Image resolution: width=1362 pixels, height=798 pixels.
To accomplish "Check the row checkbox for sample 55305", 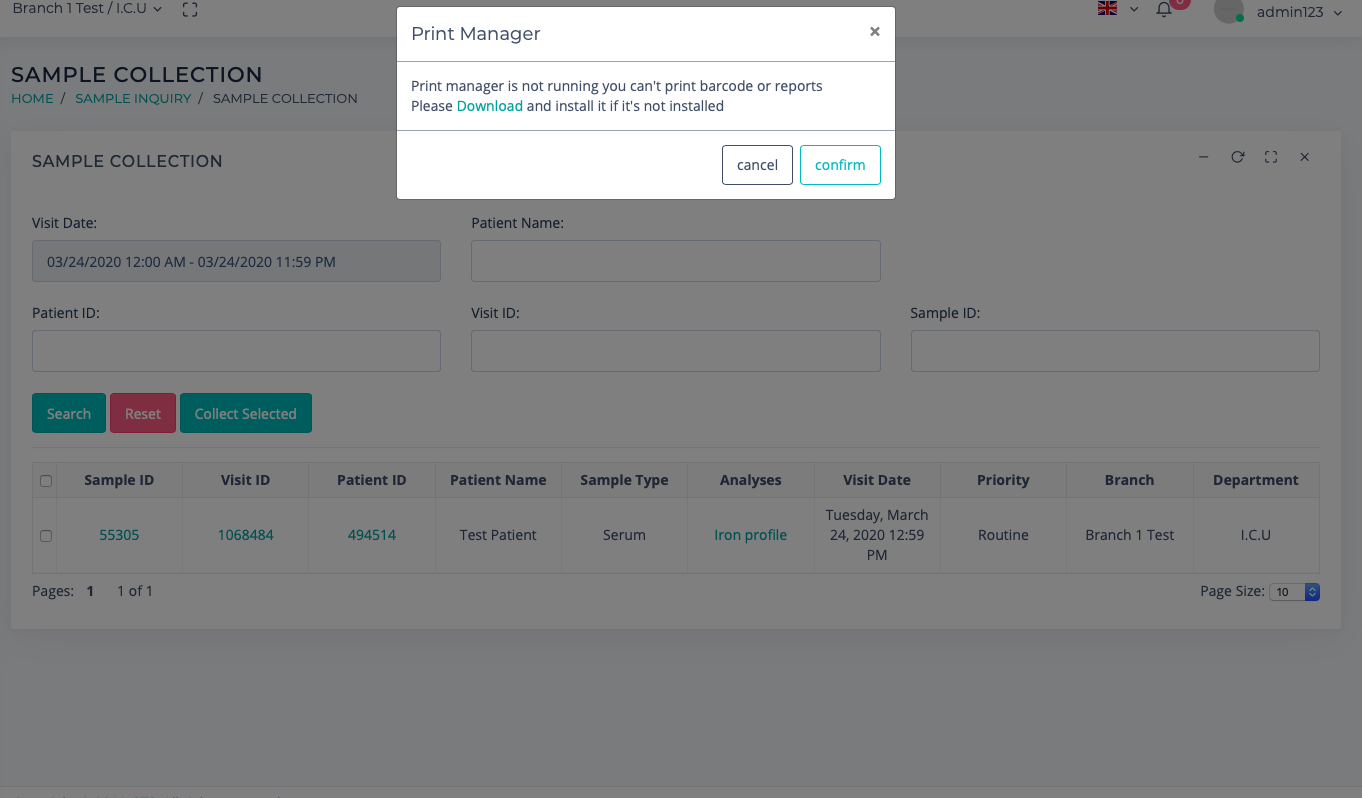I will 46,536.
